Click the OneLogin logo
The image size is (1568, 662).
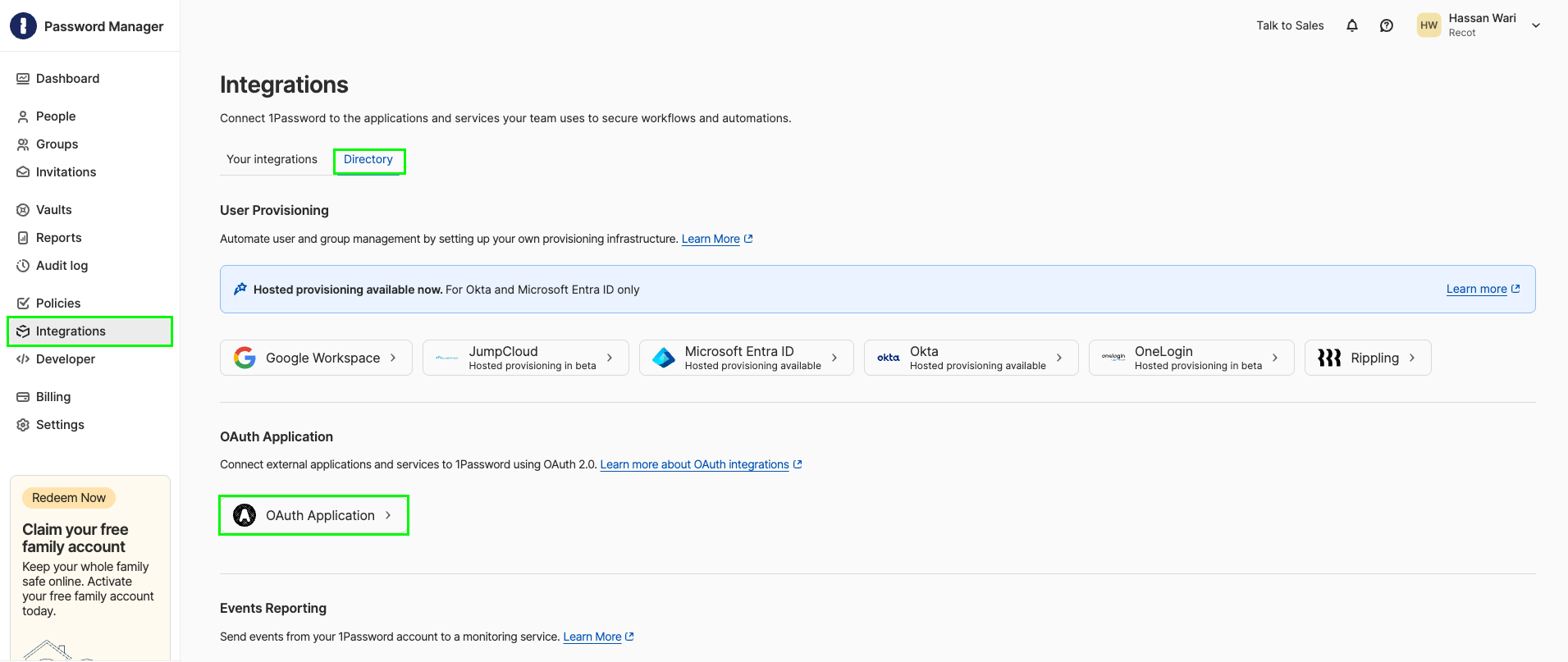[x=1113, y=358]
